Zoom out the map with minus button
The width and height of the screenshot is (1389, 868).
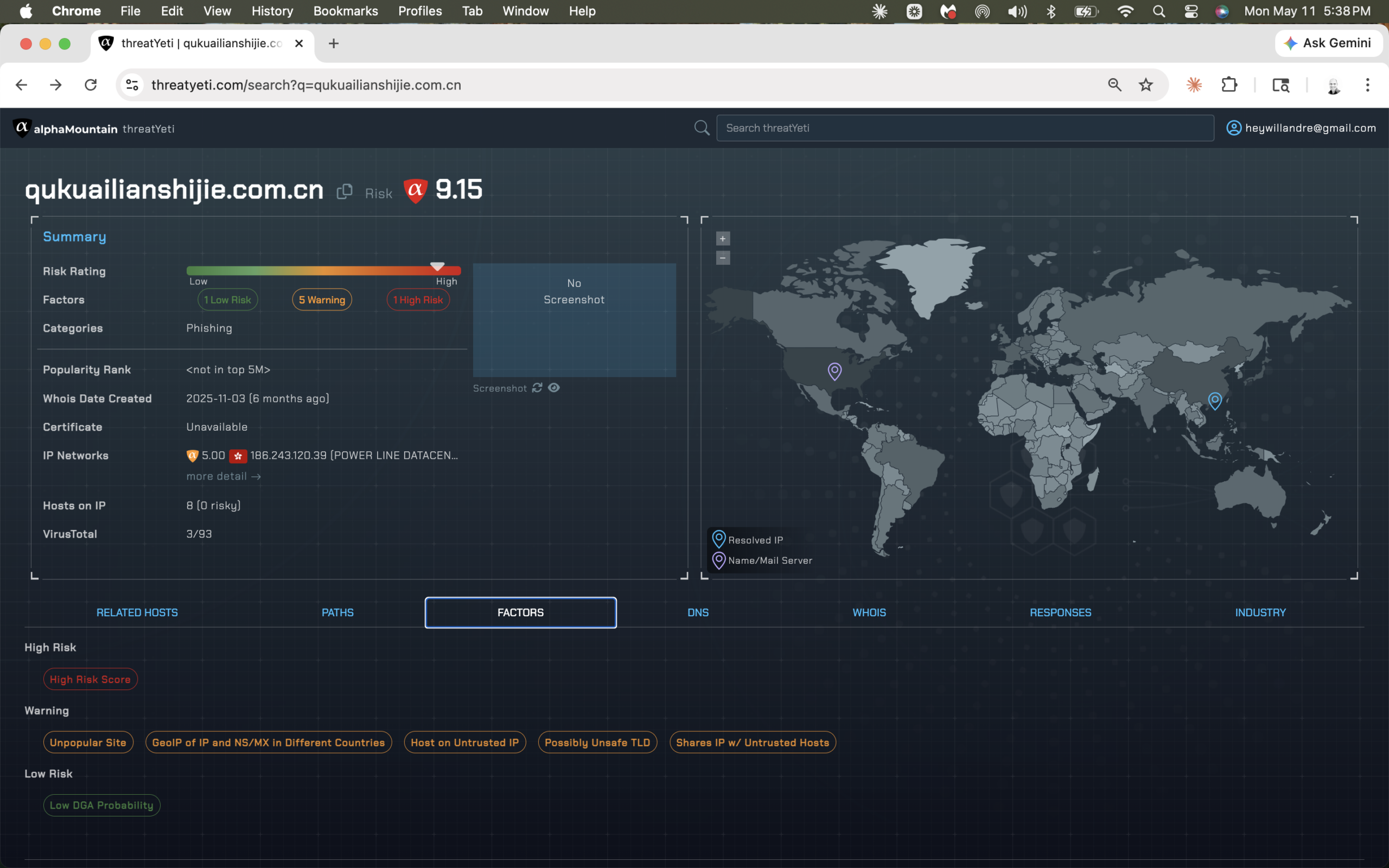pyautogui.click(x=723, y=258)
